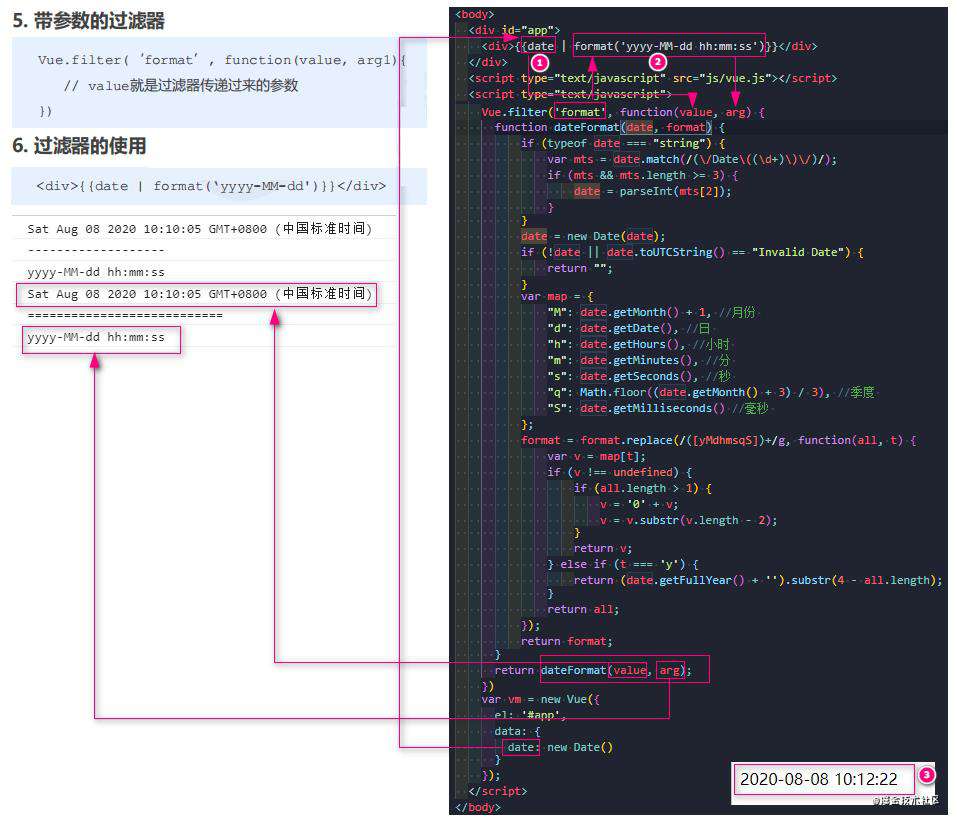Screen dimensions: 957x821
Task: Click the line 'date = new Date(date);'
Action: [x=593, y=236]
